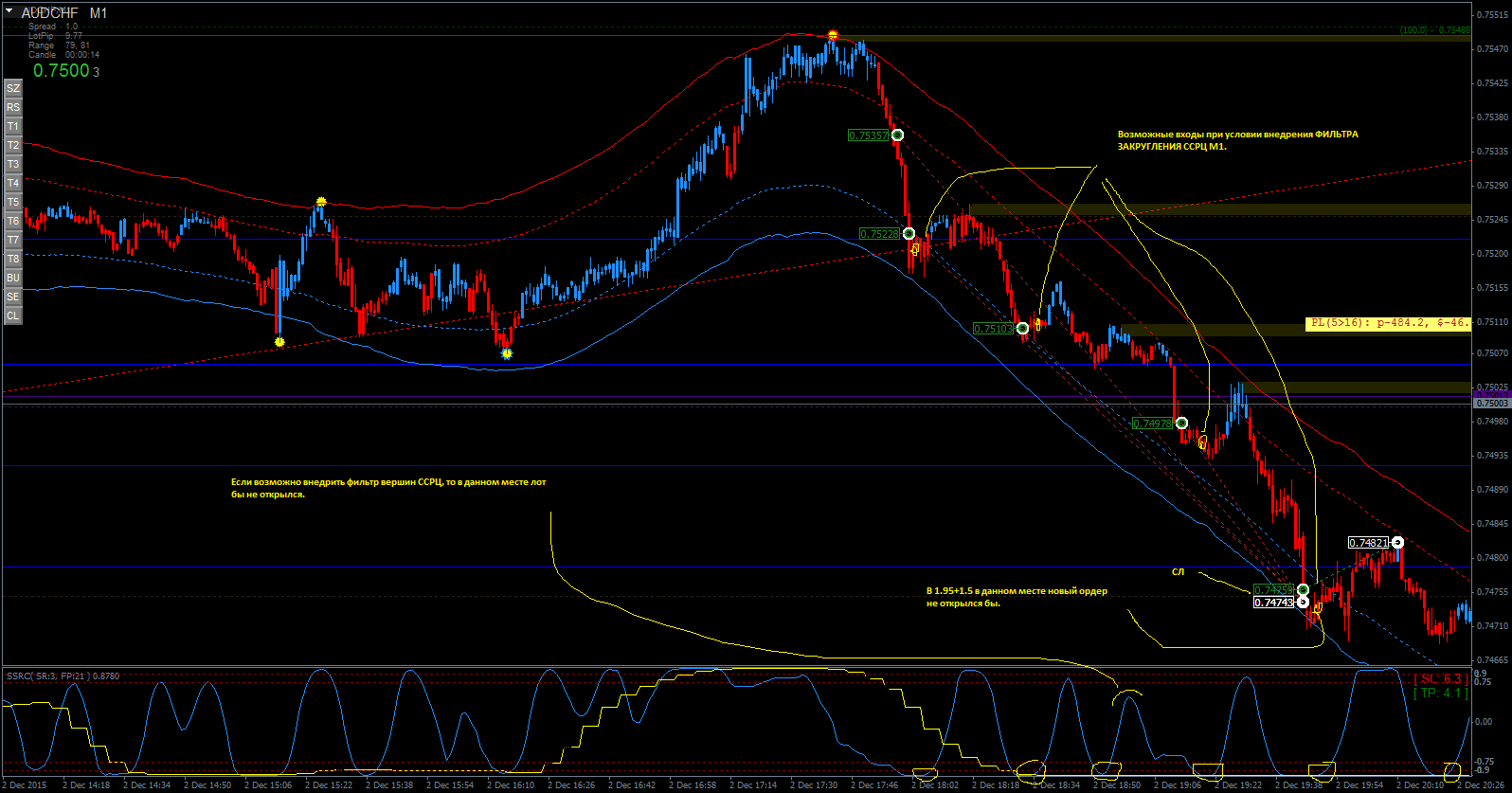Hit the BU buy button

click(x=13, y=278)
